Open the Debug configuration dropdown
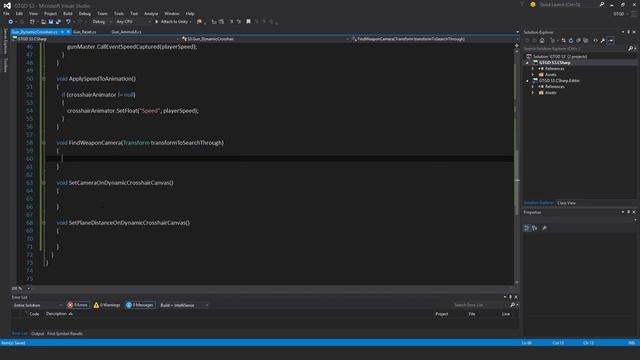 coord(102,22)
